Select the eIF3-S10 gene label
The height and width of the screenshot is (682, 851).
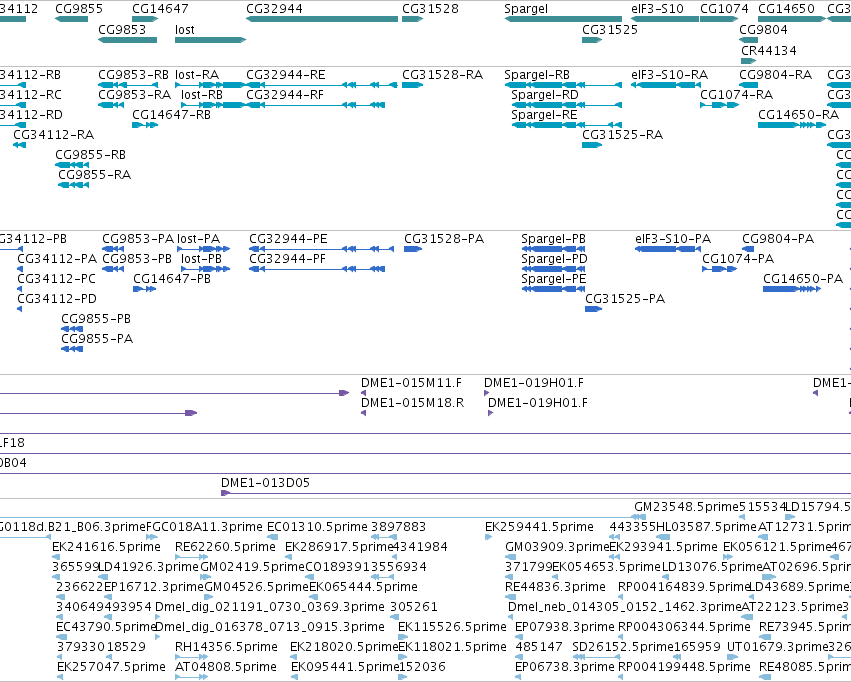tap(657, 9)
